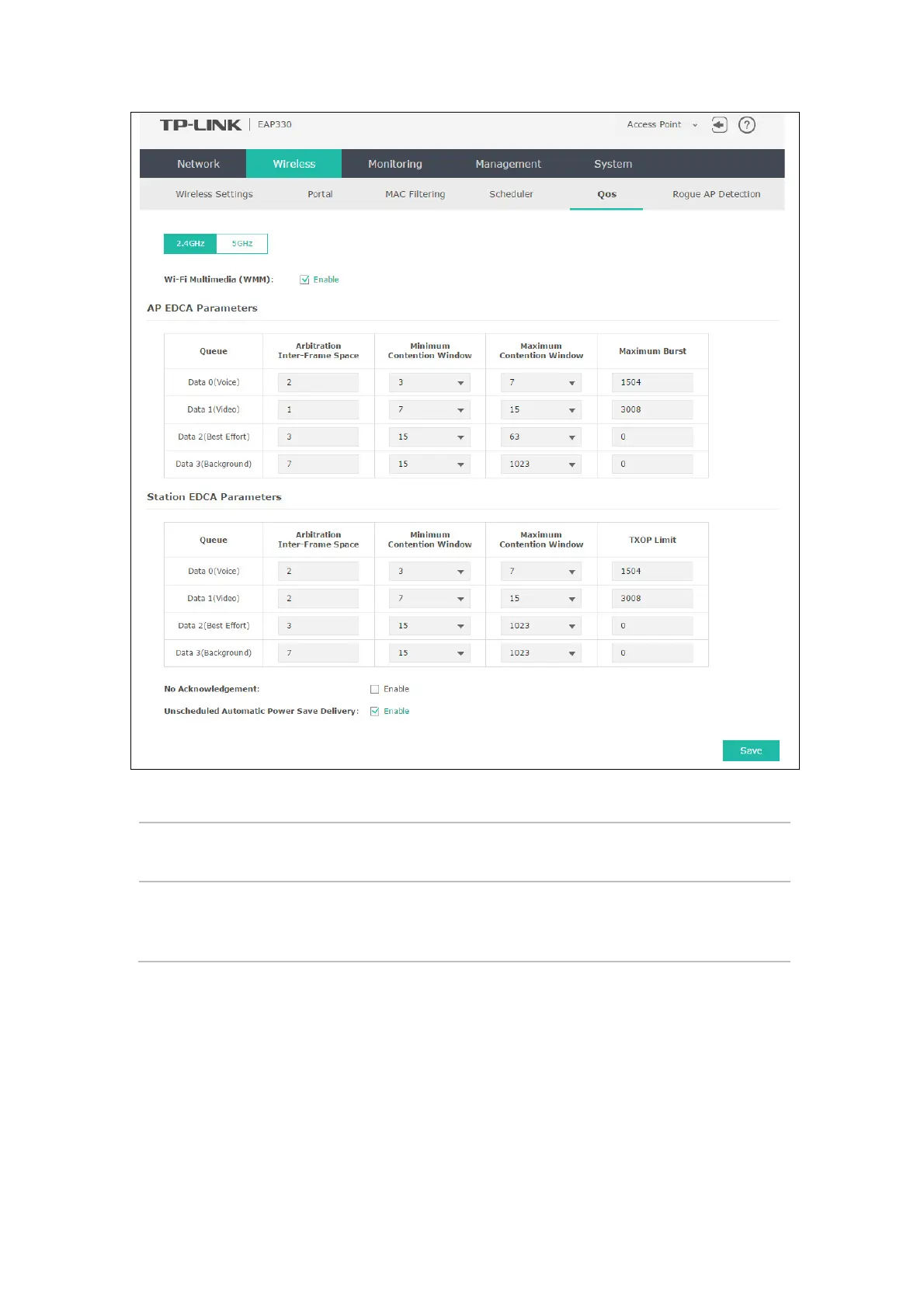The height and width of the screenshot is (1308, 924).
Task: Click Station Background Arbitration Inter-Frame Space field
Action: pos(318,652)
